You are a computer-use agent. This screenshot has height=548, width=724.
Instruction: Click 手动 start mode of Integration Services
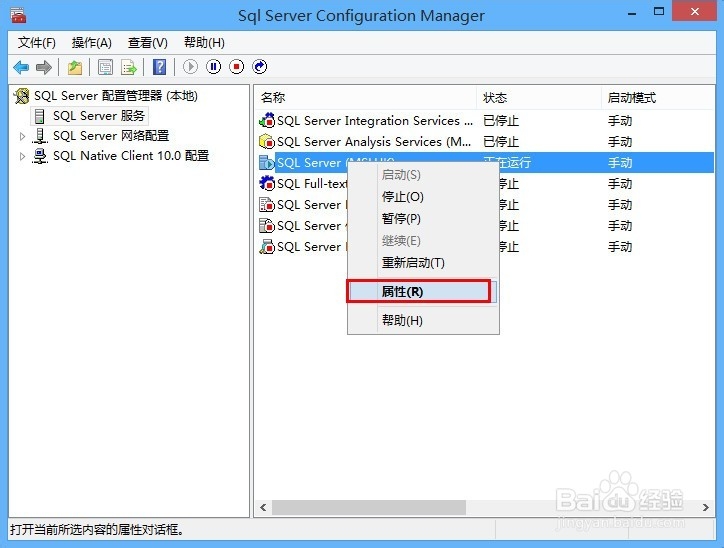[620, 121]
